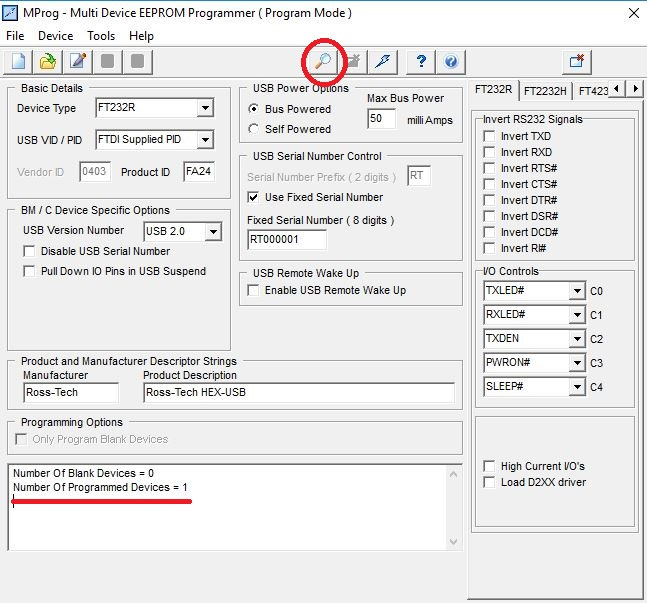
Task: Click the New template toolbar icon
Action: [x=19, y=62]
